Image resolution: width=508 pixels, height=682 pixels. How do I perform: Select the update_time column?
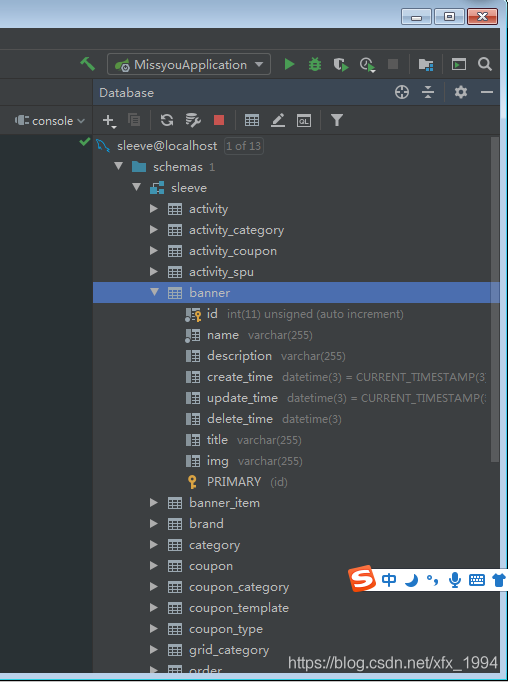pyautogui.click(x=242, y=398)
